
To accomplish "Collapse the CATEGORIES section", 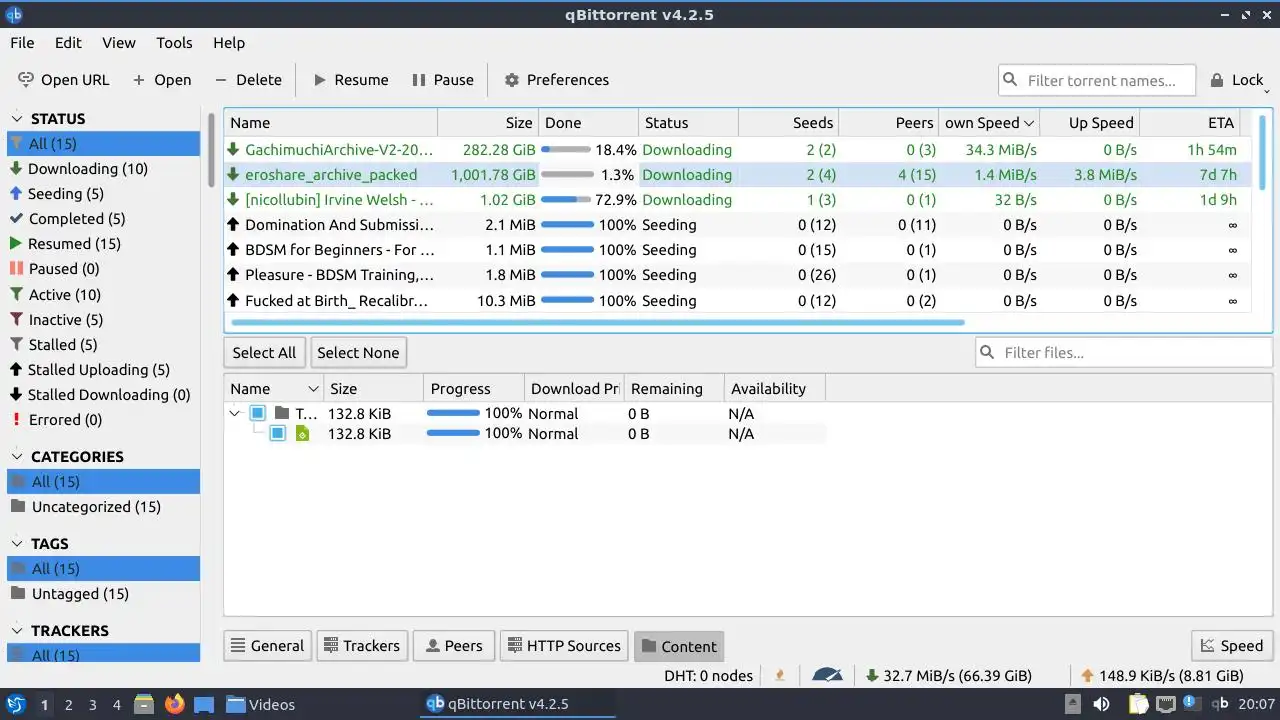I will [x=16, y=456].
